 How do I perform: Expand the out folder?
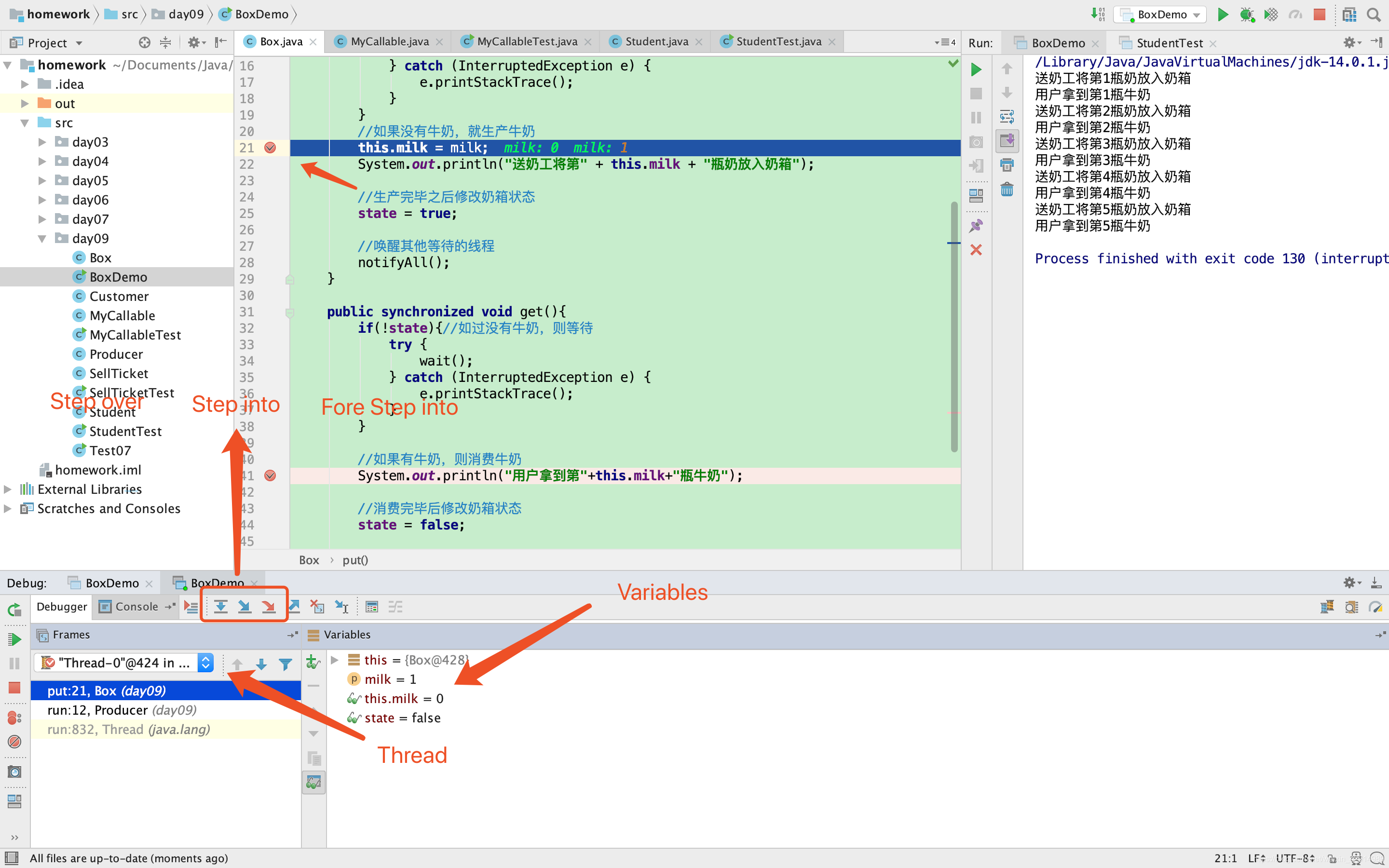pos(25,103)
